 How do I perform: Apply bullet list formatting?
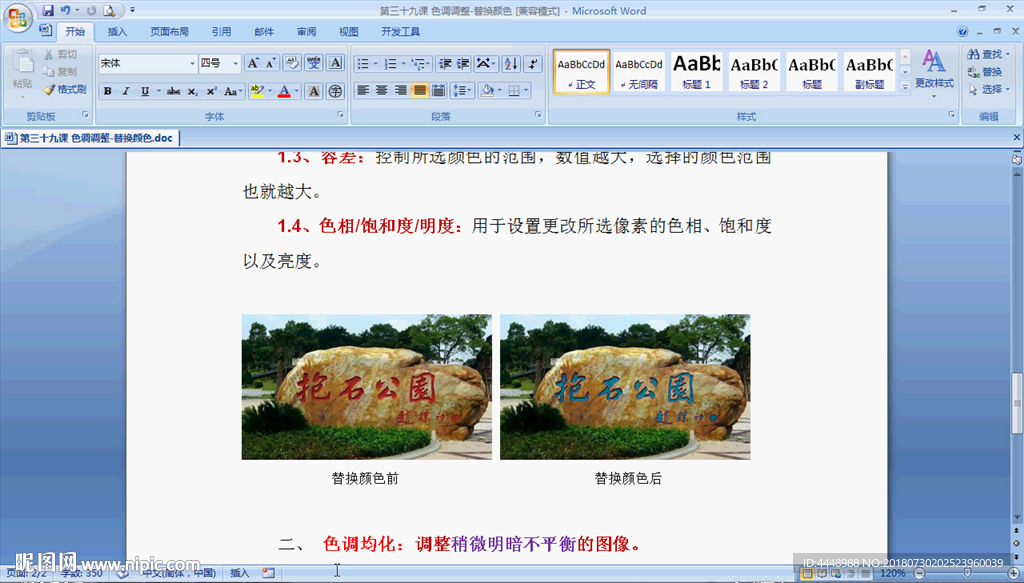(x=364, y=63)
